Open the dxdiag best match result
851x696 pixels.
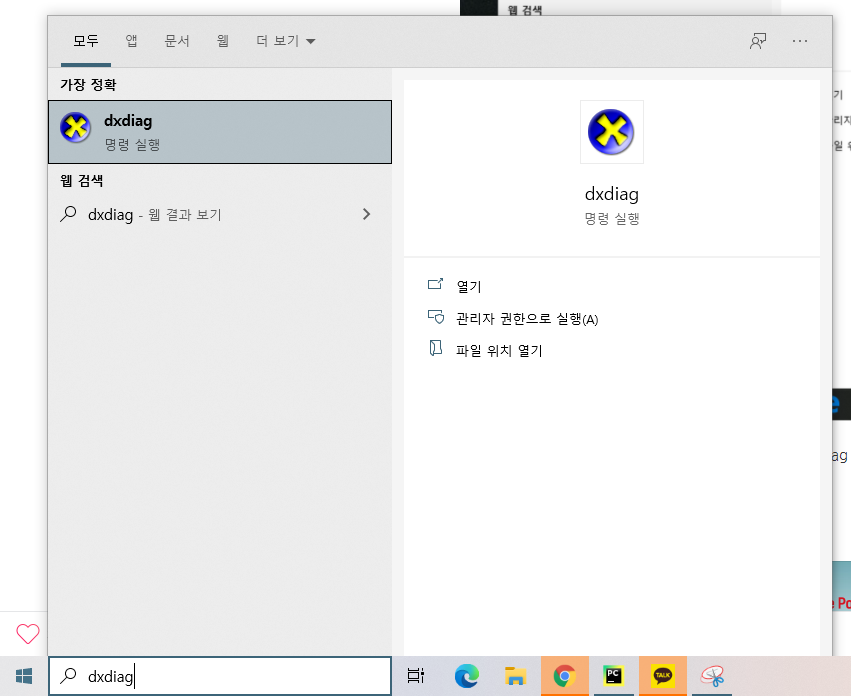click(x=220, y=132)
